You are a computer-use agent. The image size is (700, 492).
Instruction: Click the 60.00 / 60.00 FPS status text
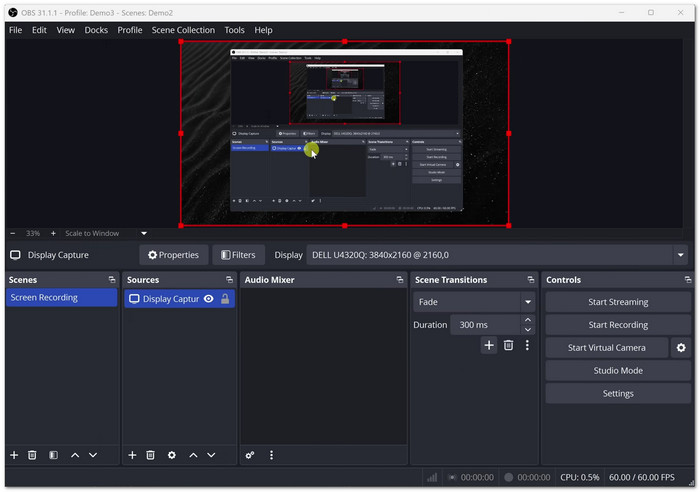click(x=642, y=477)
